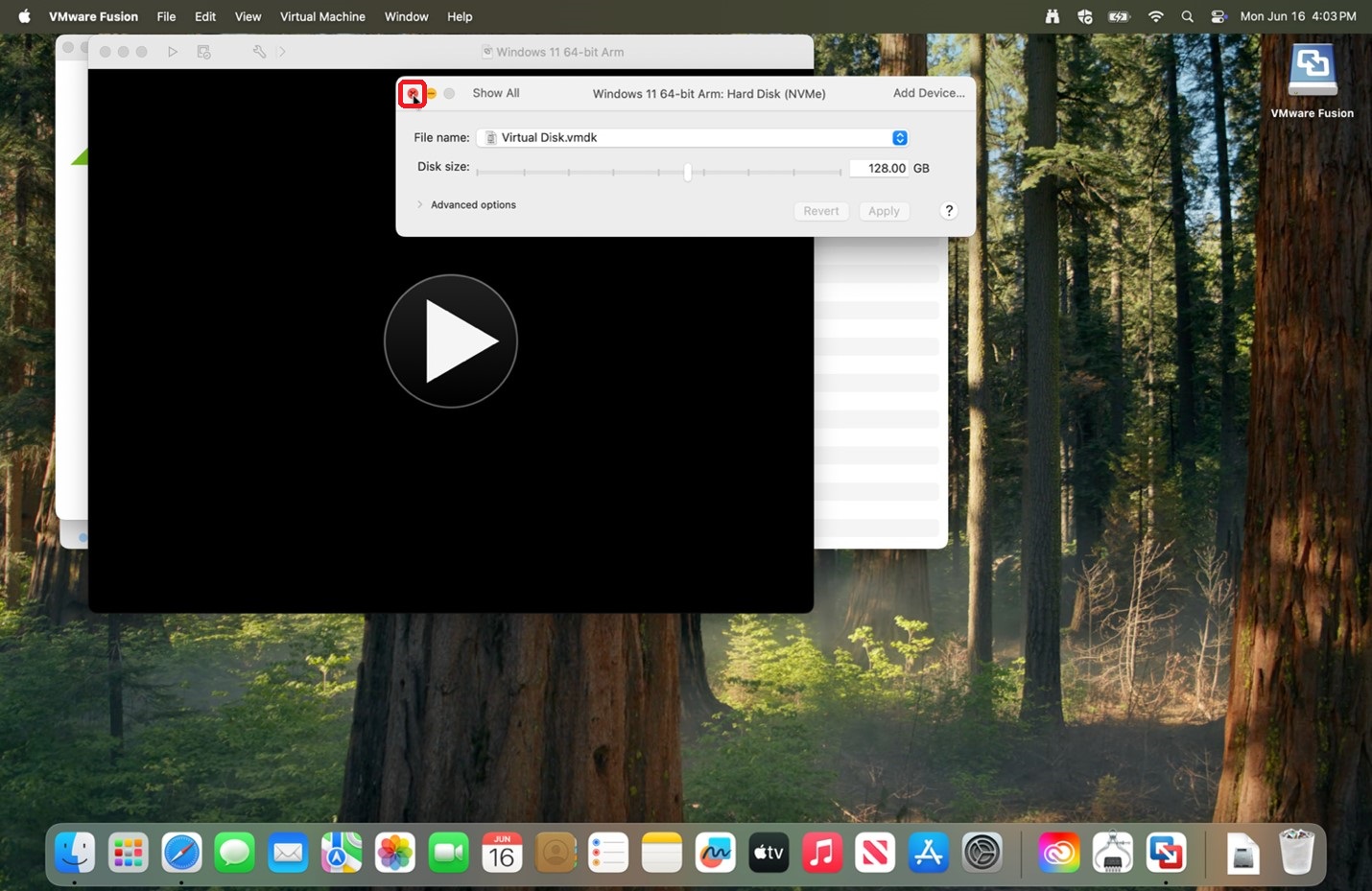The width and height of the screenshot is (1372, 891).
Task: Open System Information chip icon in Dock
Action: tap(1113, 852)
